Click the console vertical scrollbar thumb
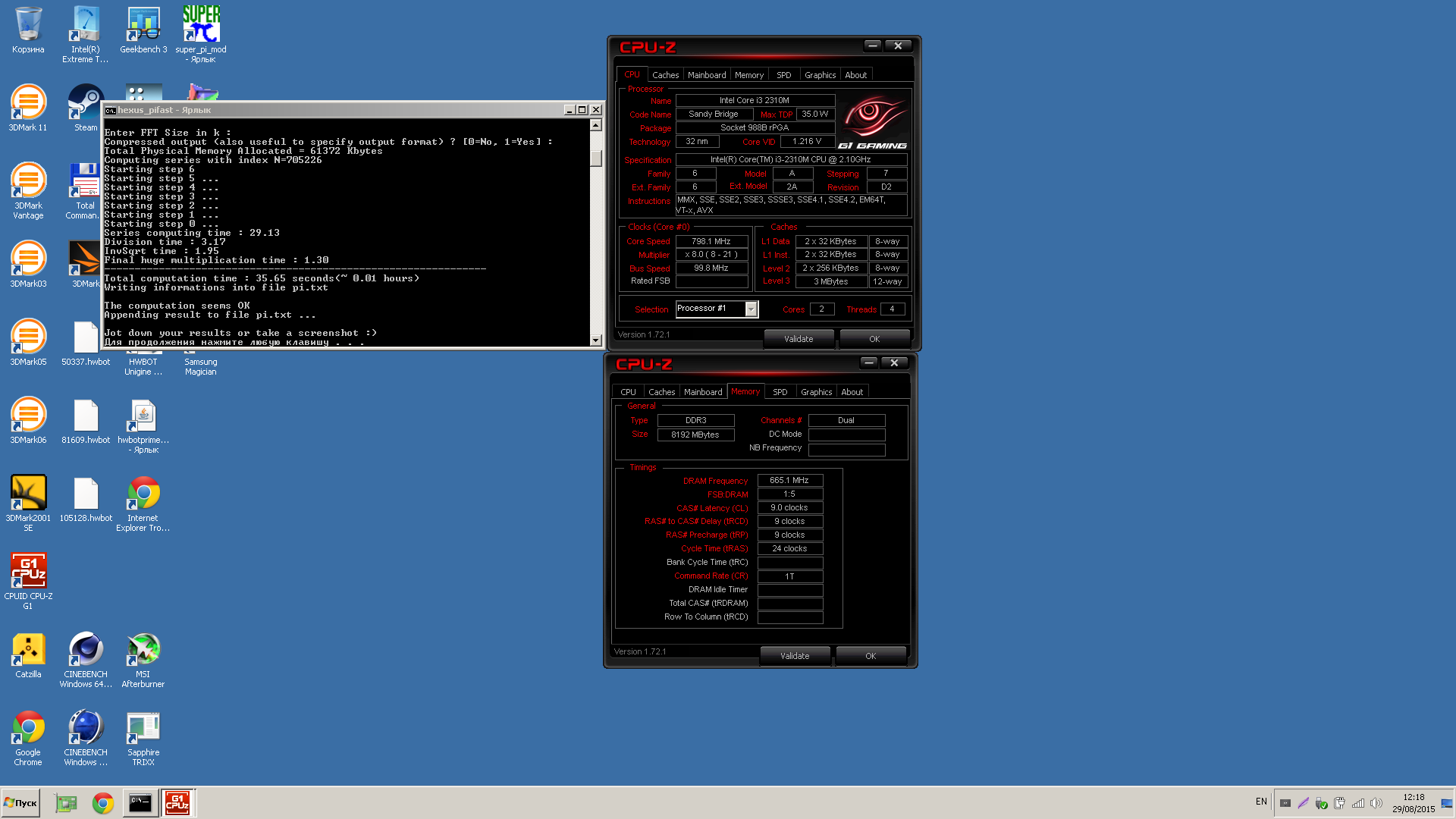The image size is (1456, 819). [596, 158]
